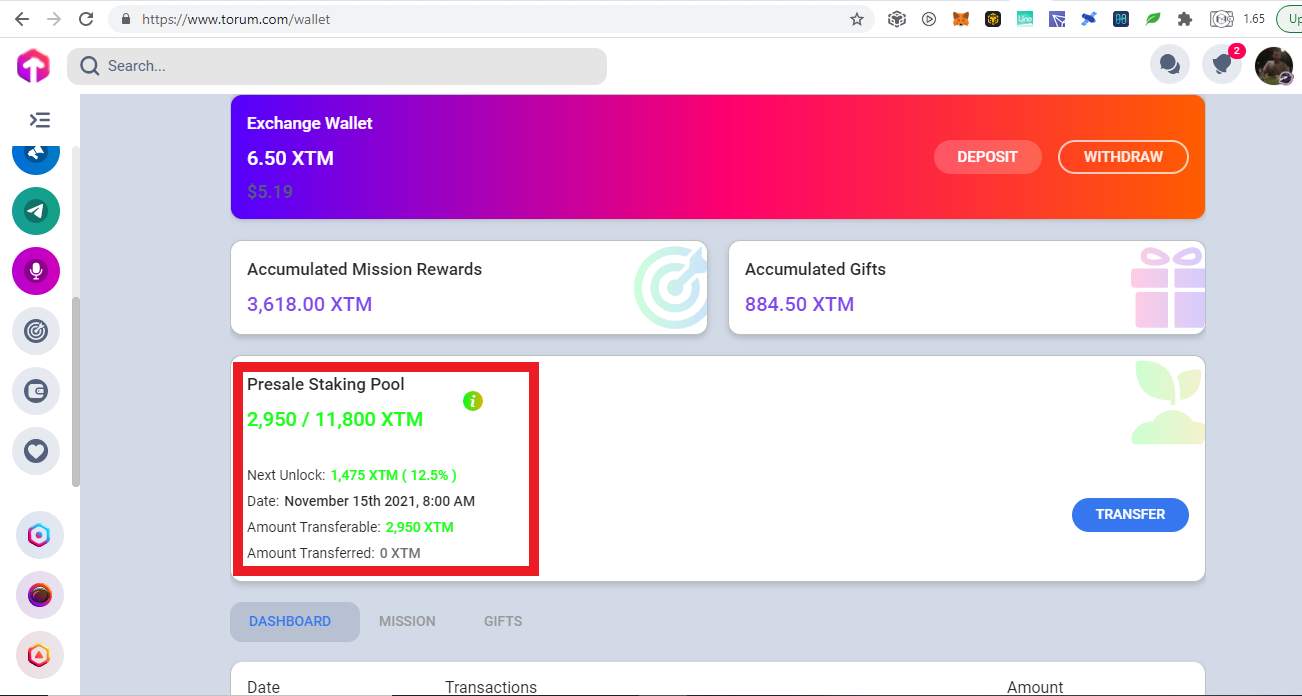Open the mission target sidebar icon
The height and width of the screenshot is (696, 1302).
[36, 331]
